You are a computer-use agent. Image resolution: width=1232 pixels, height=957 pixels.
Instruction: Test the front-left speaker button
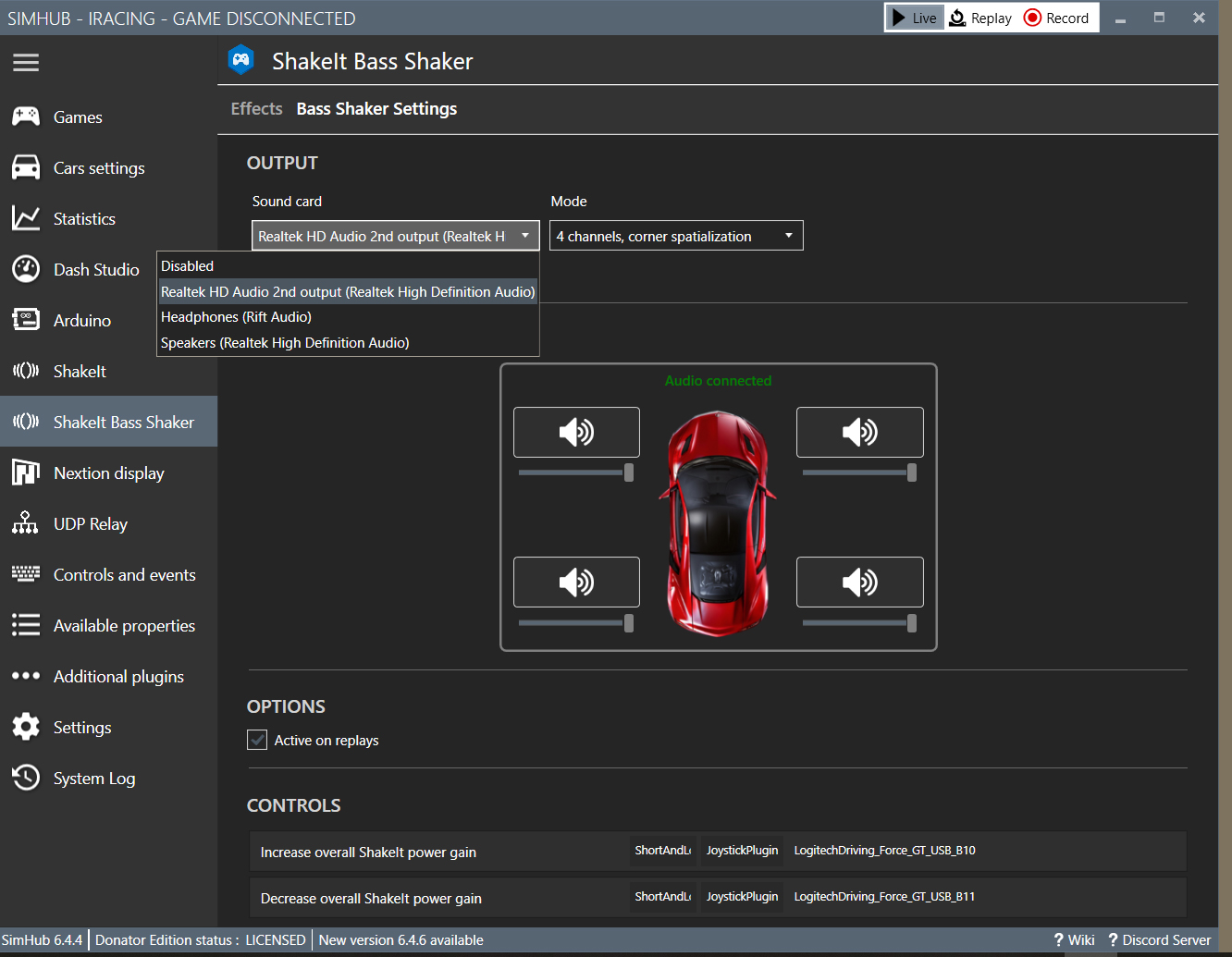(x=576, y=432)
